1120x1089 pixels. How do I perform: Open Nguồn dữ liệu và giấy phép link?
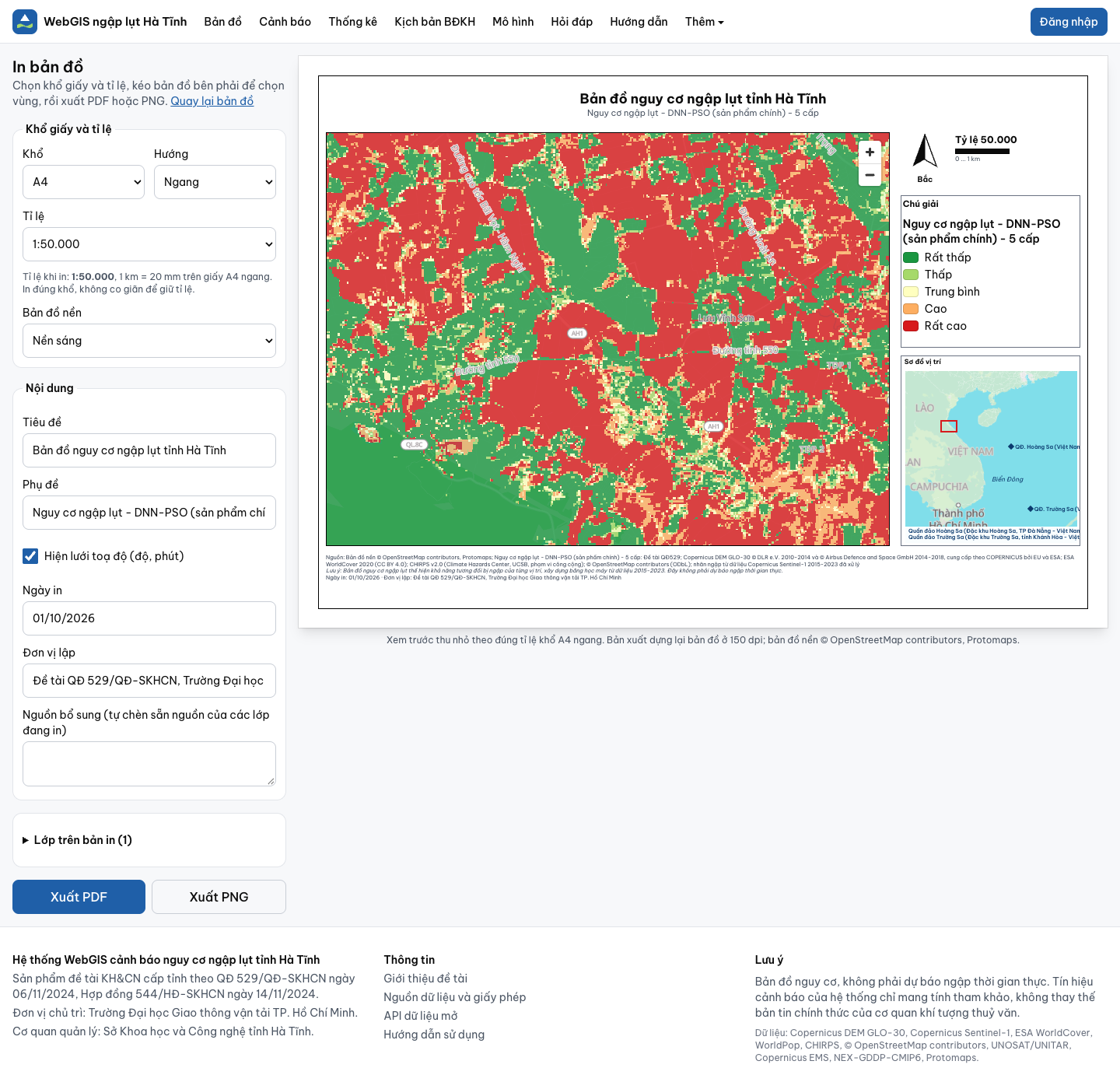click(x=455, y=997)
